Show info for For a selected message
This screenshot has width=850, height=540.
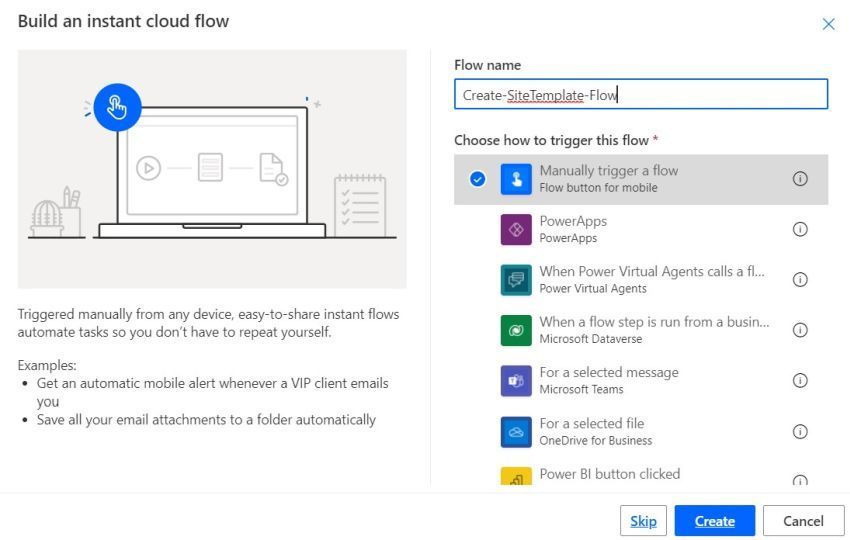pos(800,381)
